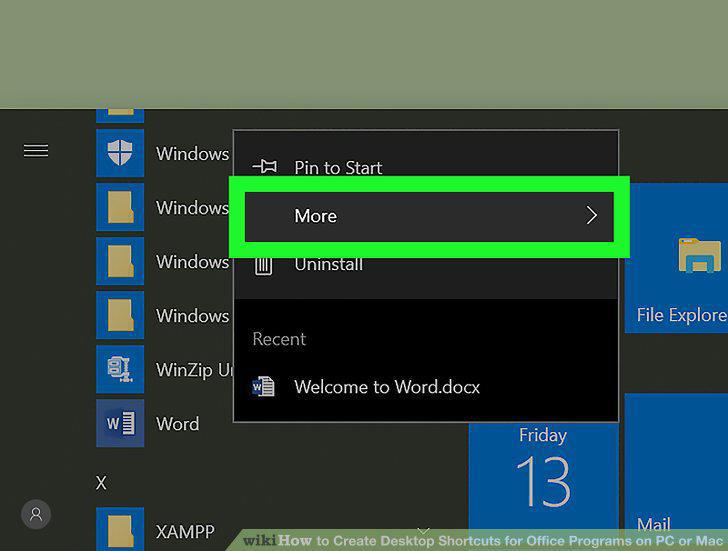
Task: Select the More menu entry
Action: coord(429,217)
